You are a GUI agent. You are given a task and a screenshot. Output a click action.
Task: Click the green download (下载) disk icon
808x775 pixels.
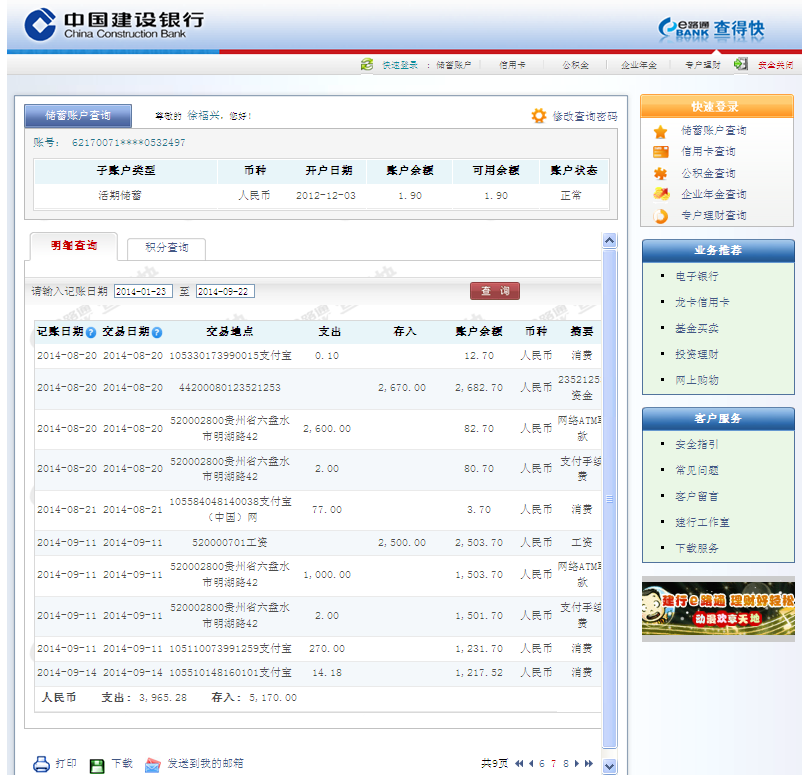click(x=97, y=765)
